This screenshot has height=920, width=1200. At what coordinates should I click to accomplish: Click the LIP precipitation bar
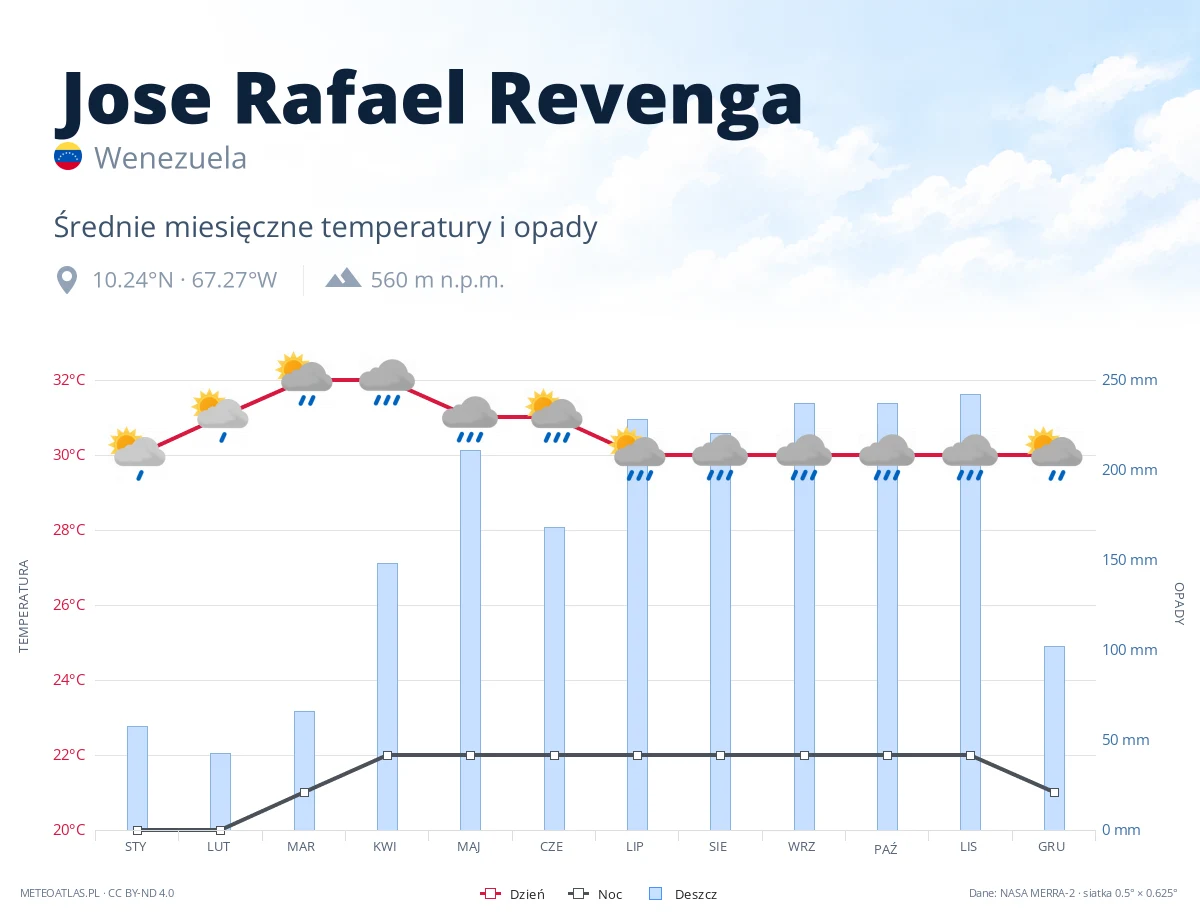click(x=637, y=624)
